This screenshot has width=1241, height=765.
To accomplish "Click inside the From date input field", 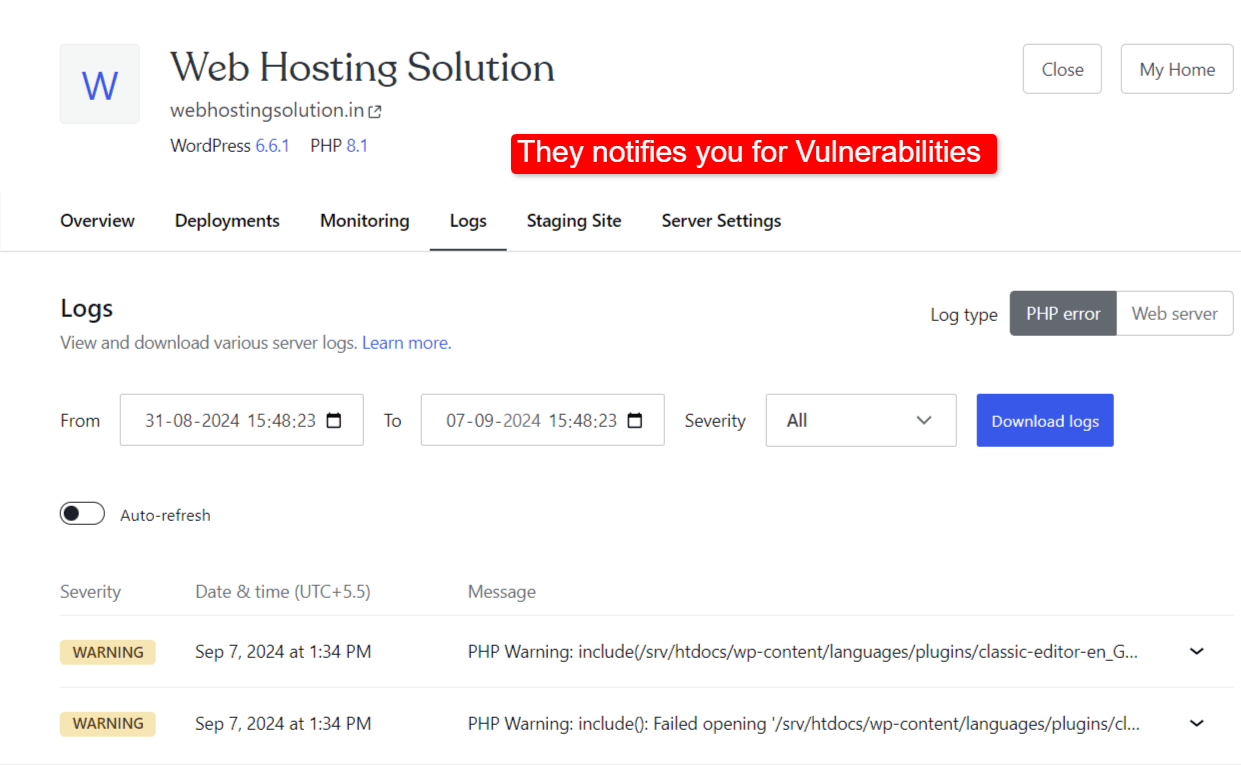I will coord(230,420).
